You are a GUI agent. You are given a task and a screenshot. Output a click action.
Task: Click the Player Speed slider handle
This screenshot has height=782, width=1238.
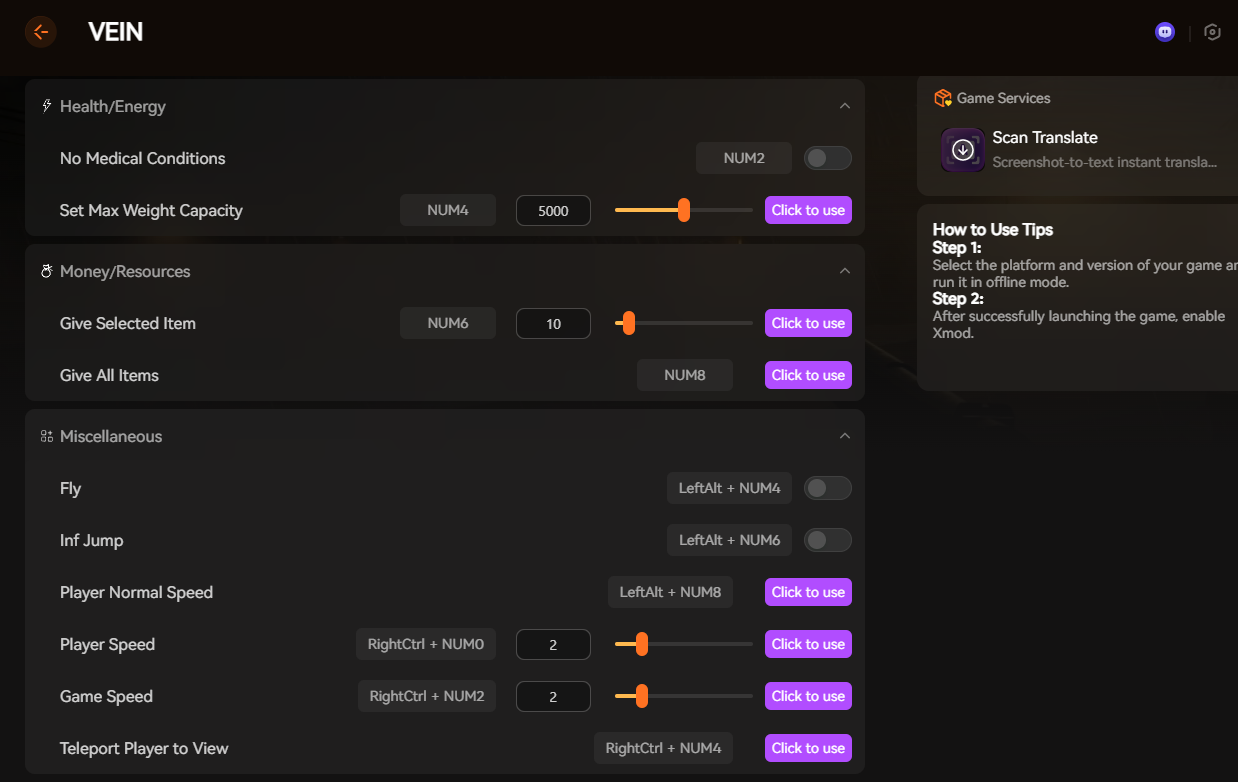(x=641, y=644)
